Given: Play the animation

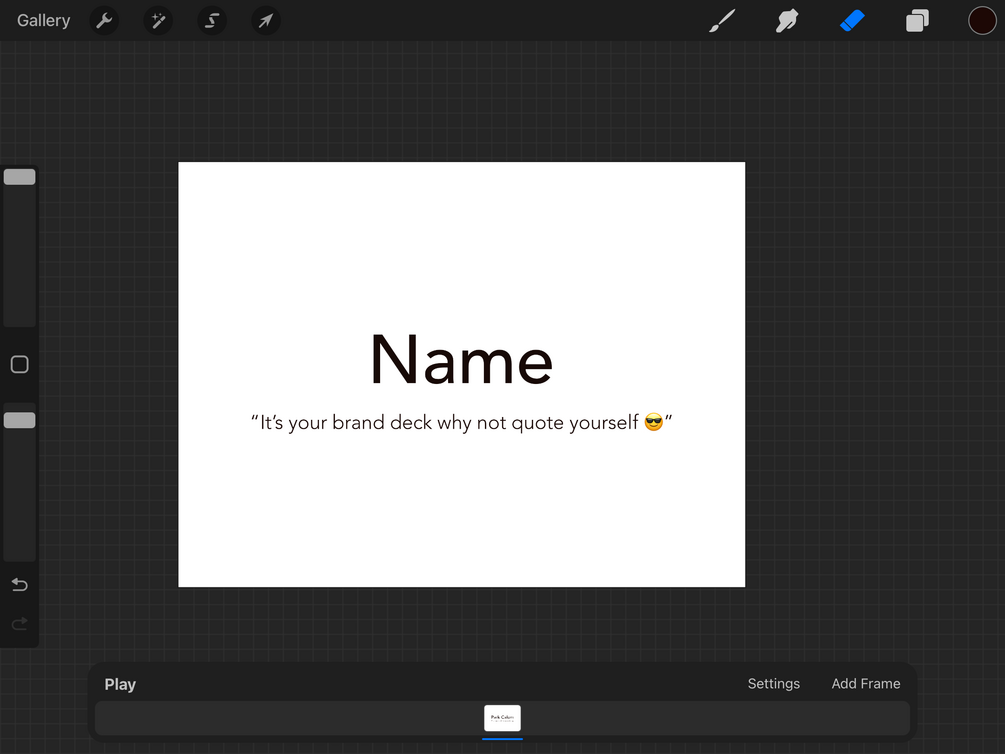Looking at the screenshot, I should 120,684.
